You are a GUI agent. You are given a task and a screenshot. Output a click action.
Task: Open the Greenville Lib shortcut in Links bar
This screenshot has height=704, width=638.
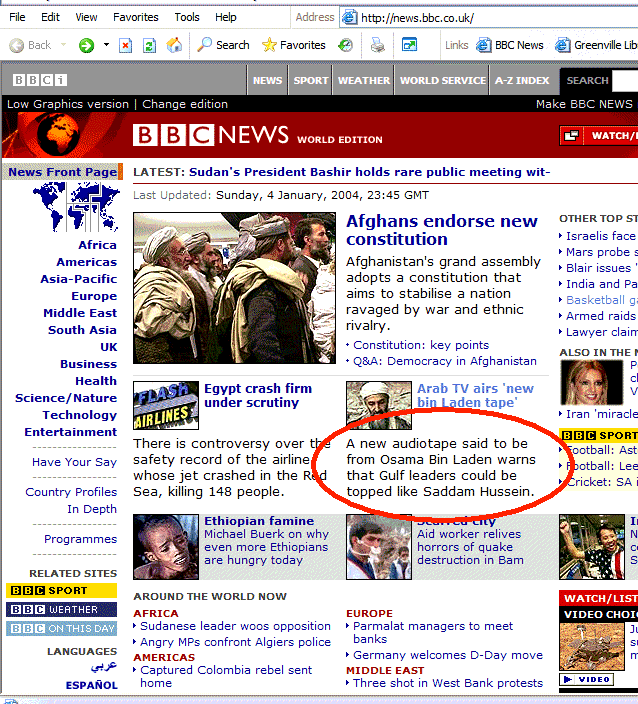tap(596, 45)
